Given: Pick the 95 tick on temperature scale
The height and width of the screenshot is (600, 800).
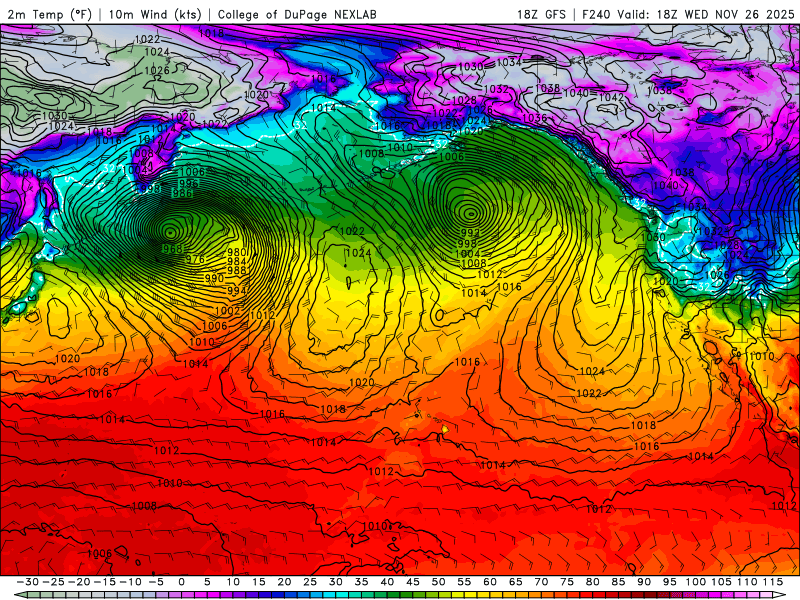Looking at the screenshot, I should tap(669, 582).
